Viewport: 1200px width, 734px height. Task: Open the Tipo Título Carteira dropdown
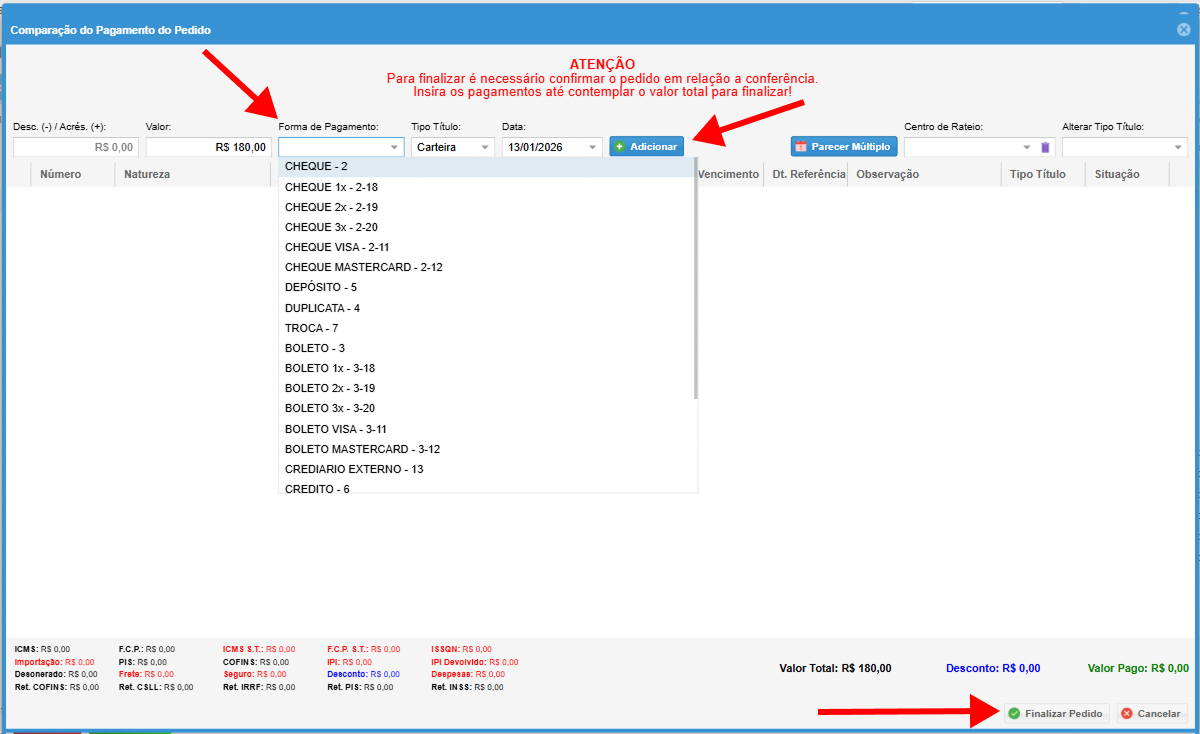coord(485,147)
